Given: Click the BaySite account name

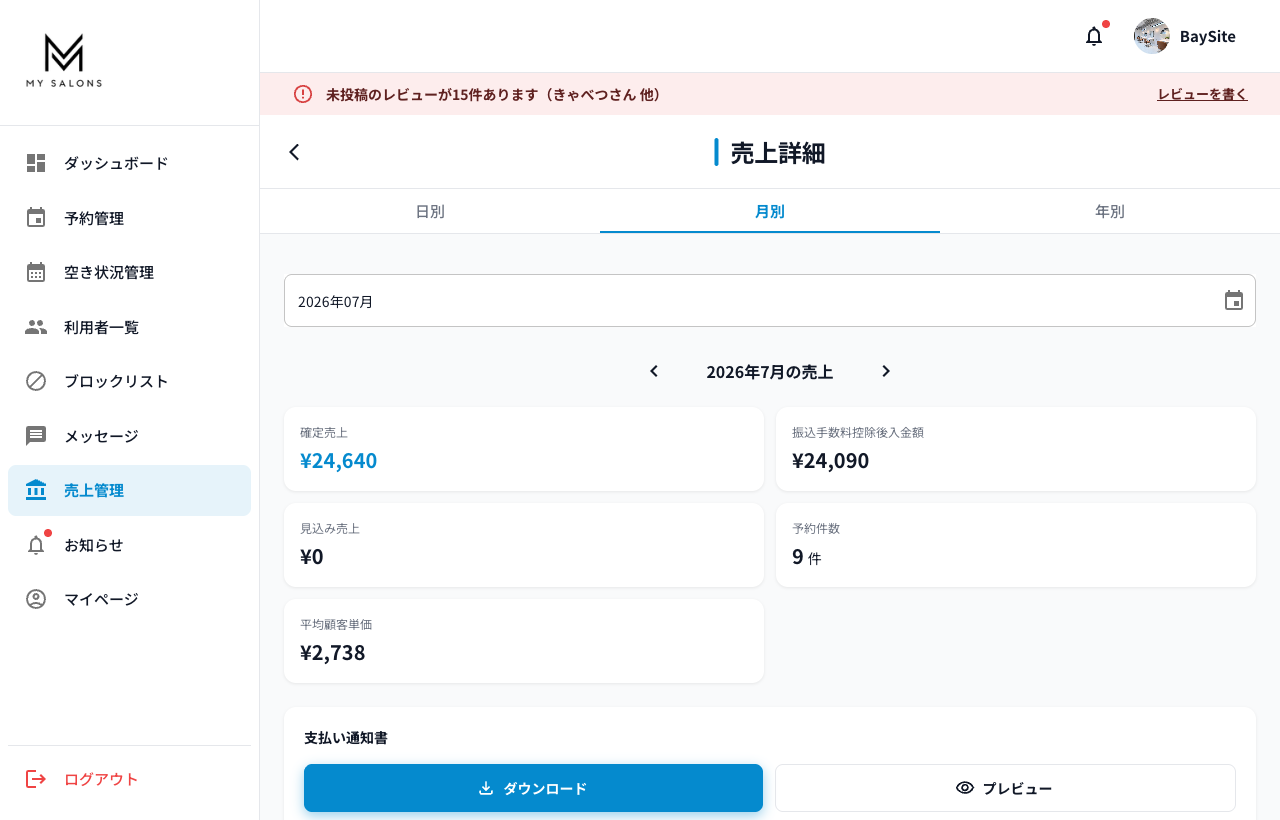Looking at the screenshot, I should pyautogui.click(x=1208, y=36).
